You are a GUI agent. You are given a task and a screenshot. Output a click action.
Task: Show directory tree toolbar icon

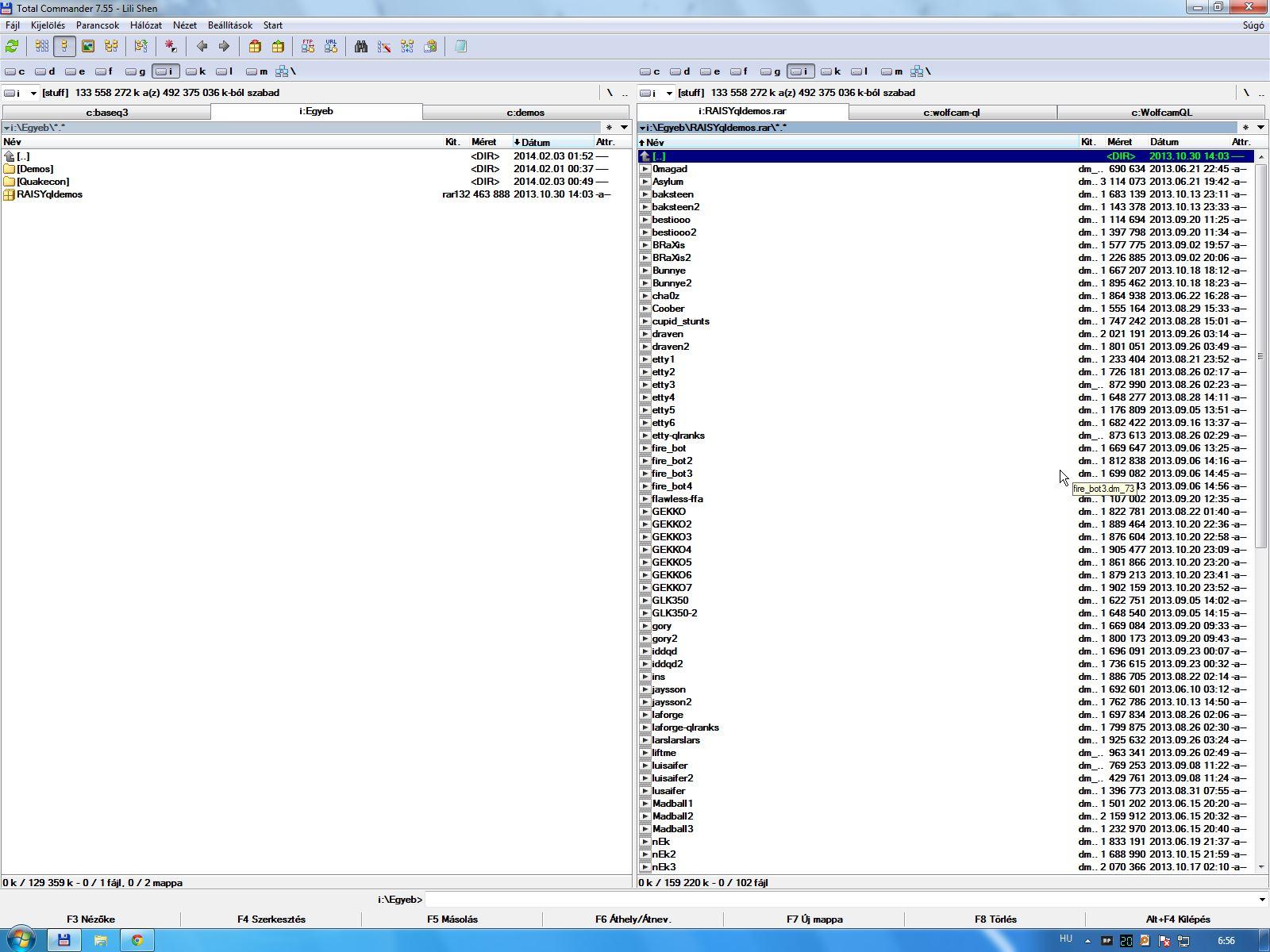[x=111, y=47]
